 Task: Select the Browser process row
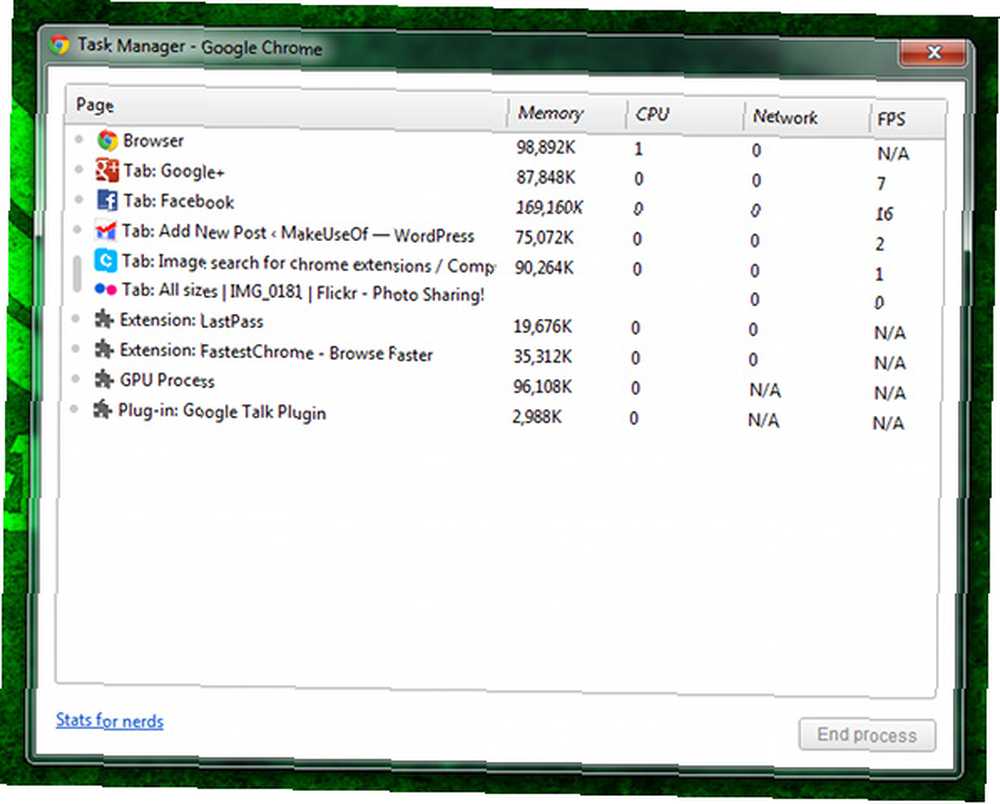click(504, 145)
